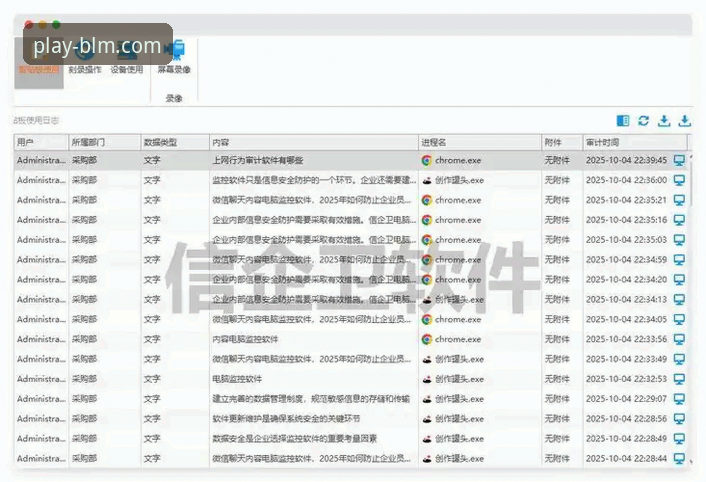Click timestamp 2025-10-04 22:35:16

pyautogui.click(x=626, y=220)
